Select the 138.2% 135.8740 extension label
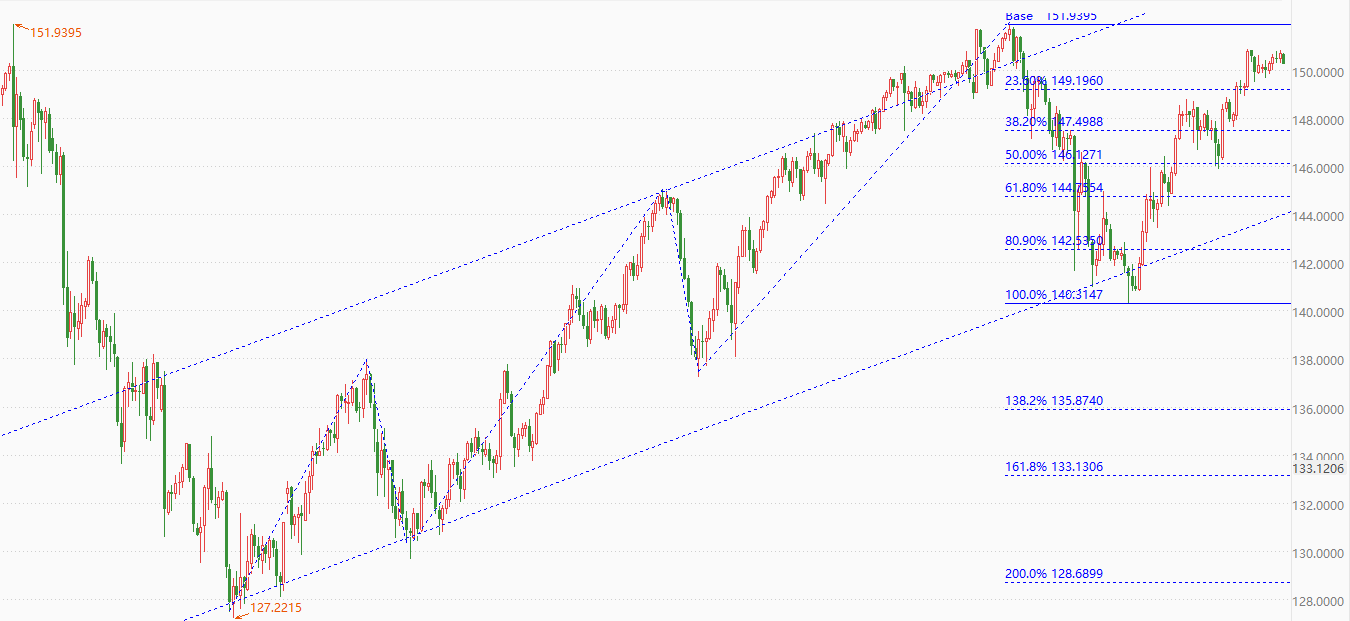The width and height of the screenshot is (1350, 621). pyautogui.click(x=1054, y=401)
